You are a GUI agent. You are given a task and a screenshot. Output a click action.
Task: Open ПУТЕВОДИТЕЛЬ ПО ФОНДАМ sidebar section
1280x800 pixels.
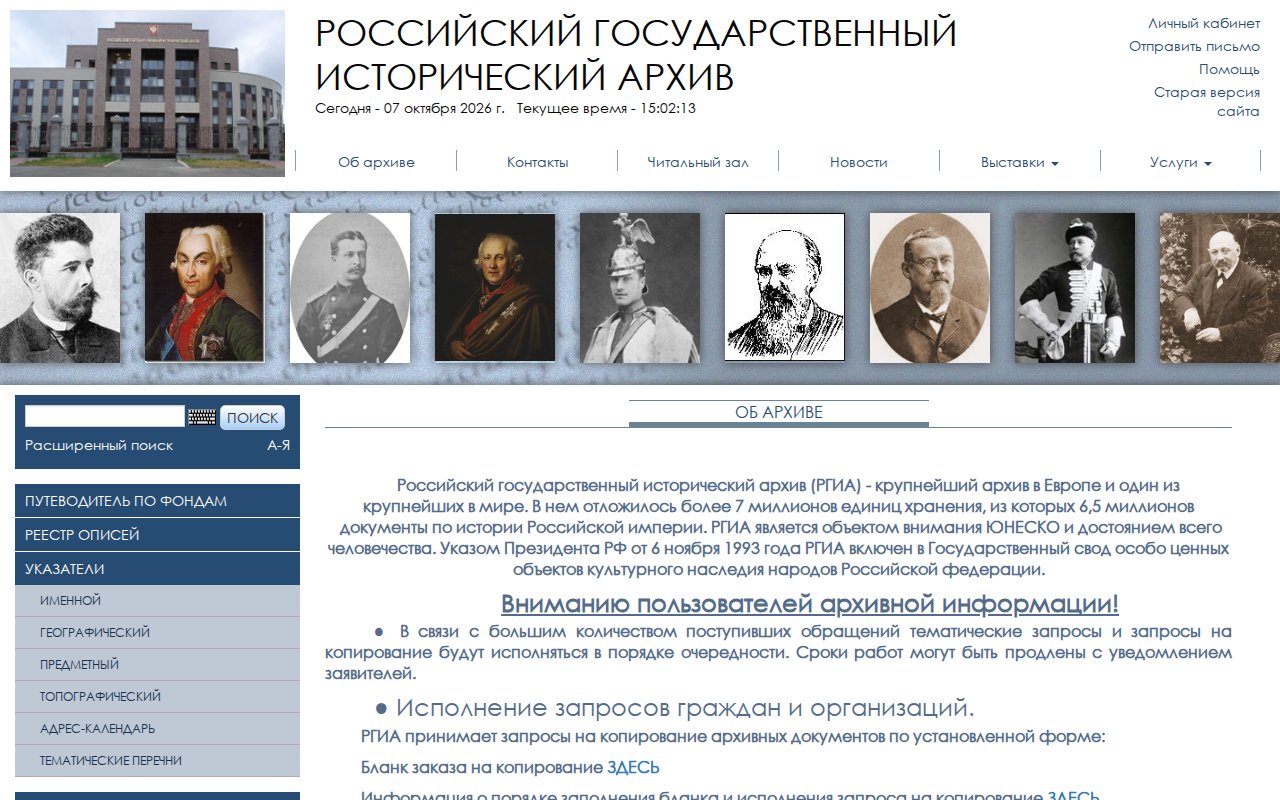(x=157, y=501)
